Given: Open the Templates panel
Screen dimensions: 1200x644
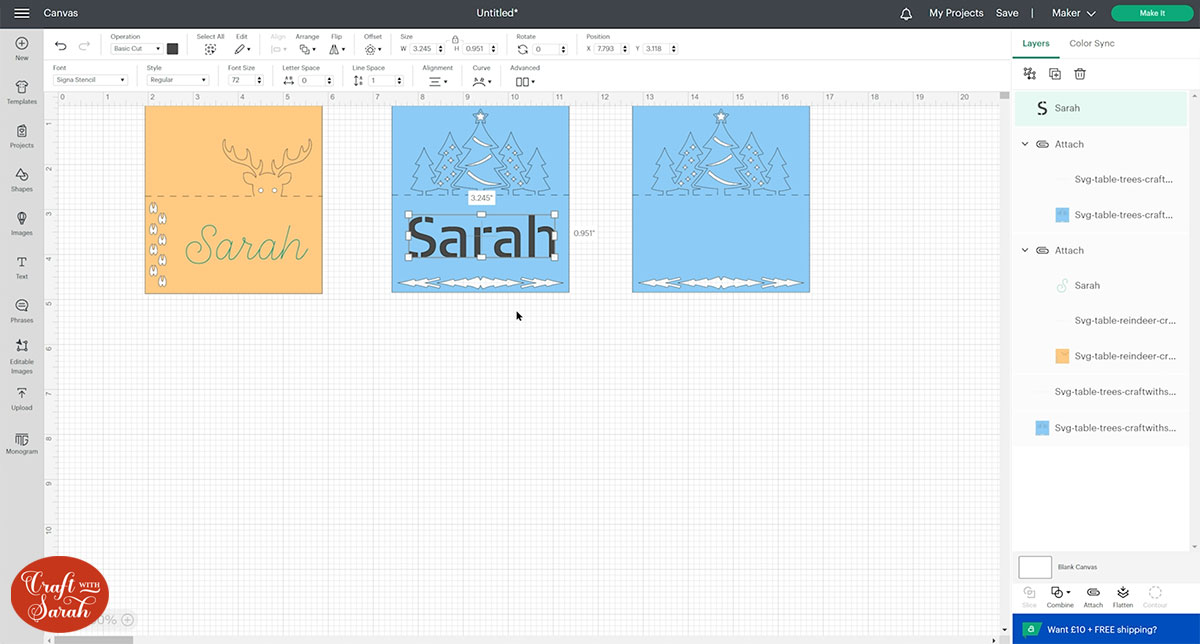Looking at the screenshot, I should pyautogui.click(x=22, y=92).
